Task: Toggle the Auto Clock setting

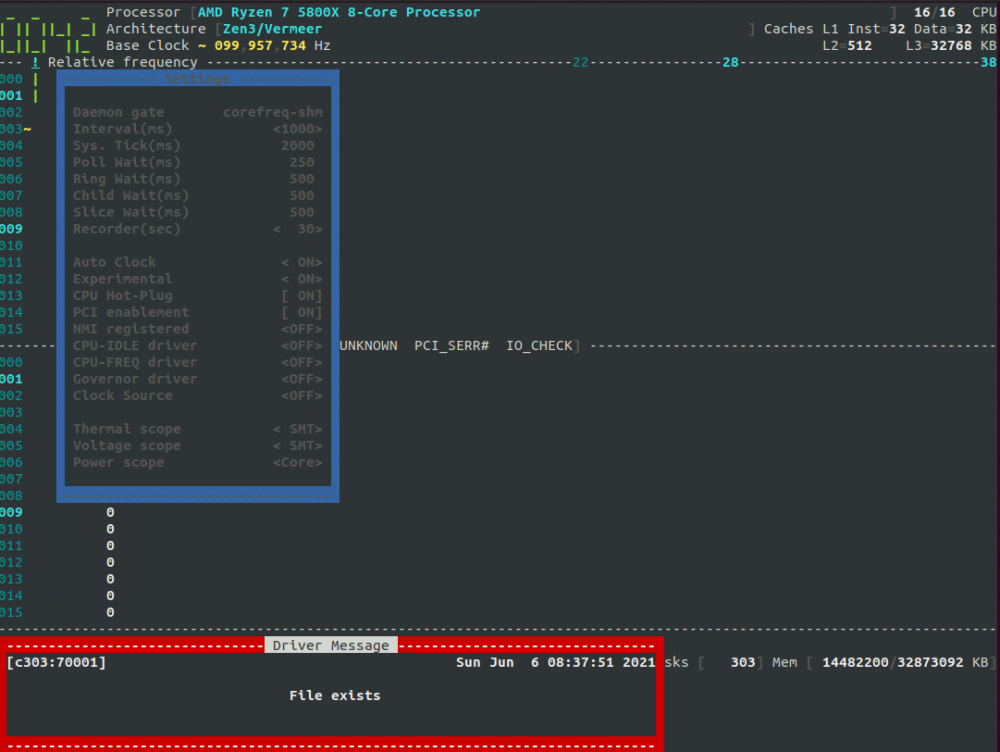Action: pos(302,262)
